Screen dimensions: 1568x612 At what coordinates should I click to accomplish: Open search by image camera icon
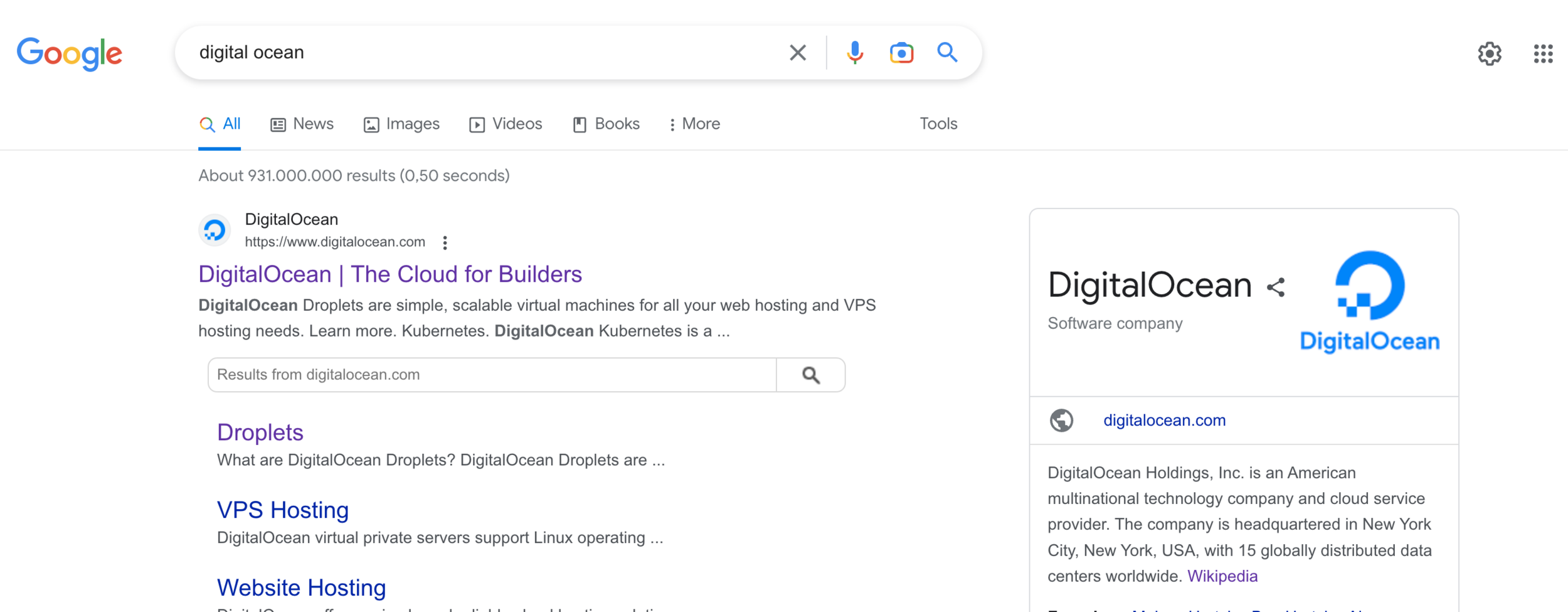901,53
